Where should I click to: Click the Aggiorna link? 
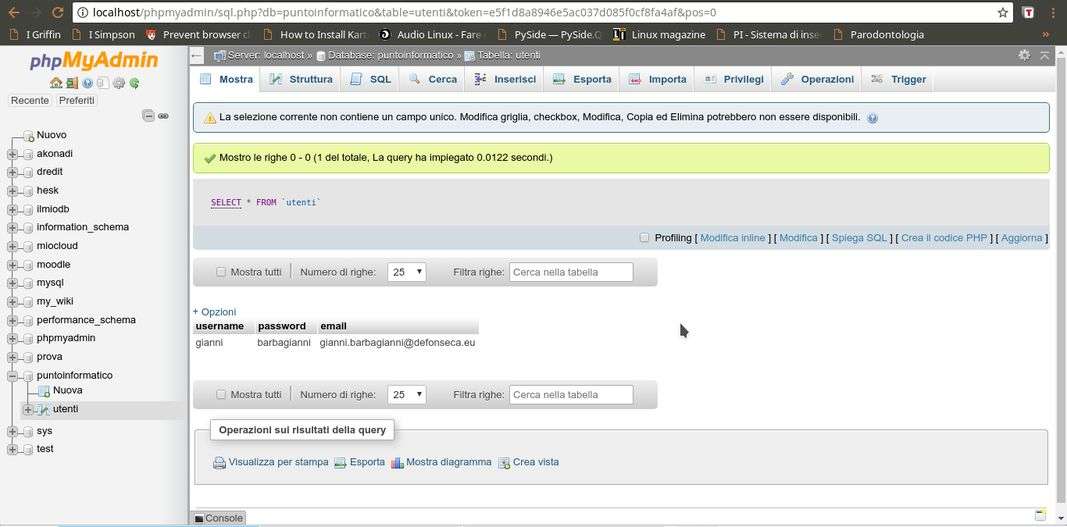pos(1021,238)
